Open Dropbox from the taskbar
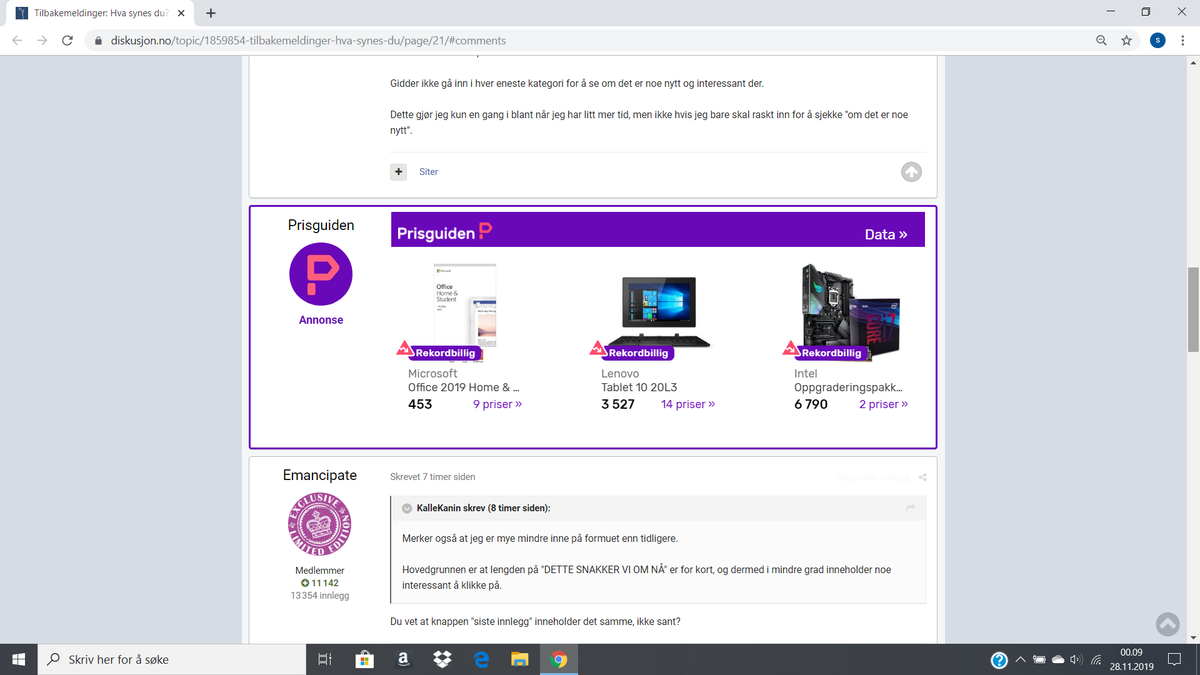Viewport: 1200px width, 675px height. [x=441, y=660]
